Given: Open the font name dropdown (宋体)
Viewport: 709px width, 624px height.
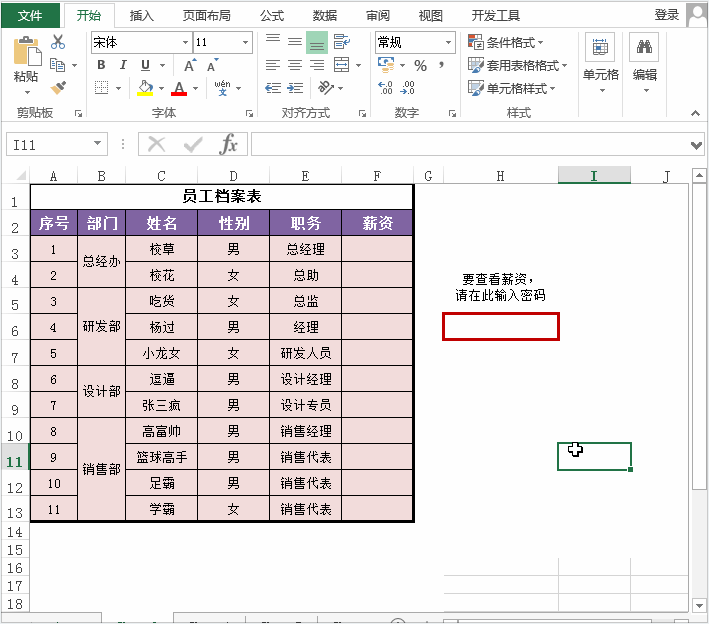Looking at the screenshot, I should 185,43.
